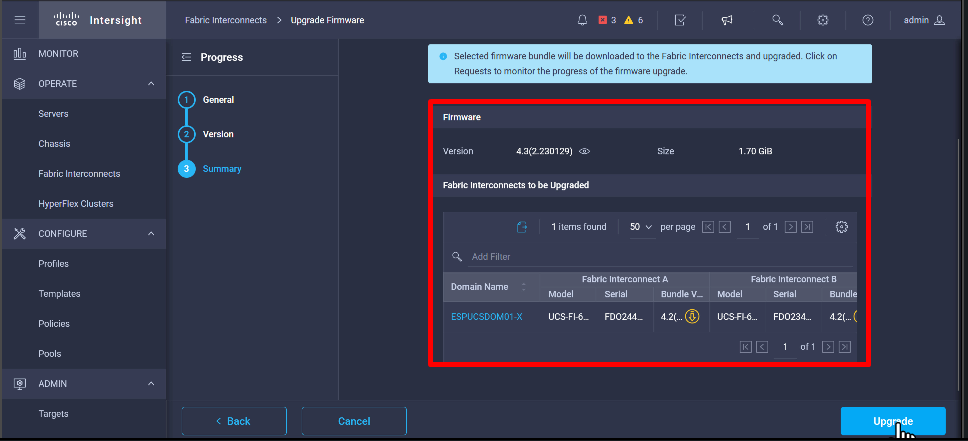The image size is (968, 441).
Task: Open the help question mark icon
Action: point(868,20)
